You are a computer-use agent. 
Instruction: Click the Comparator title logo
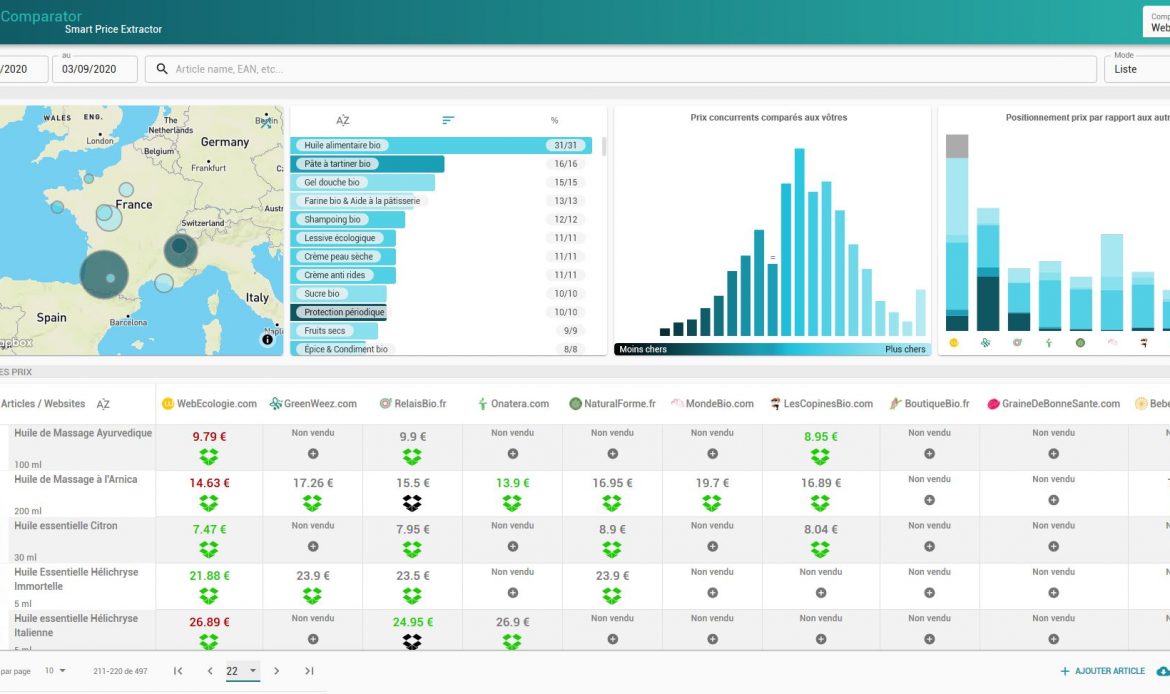point(41,16)
